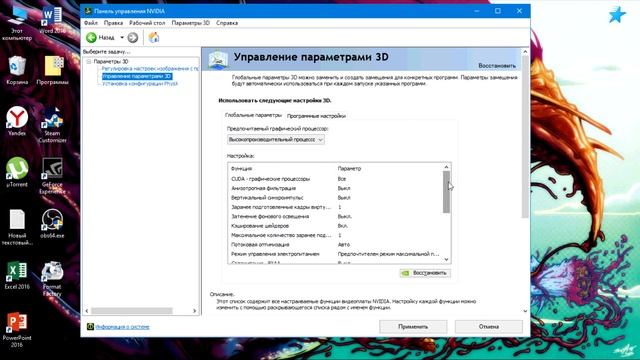
Task: Select Управление параметрами 3D tree item
Action: (137, 76)
